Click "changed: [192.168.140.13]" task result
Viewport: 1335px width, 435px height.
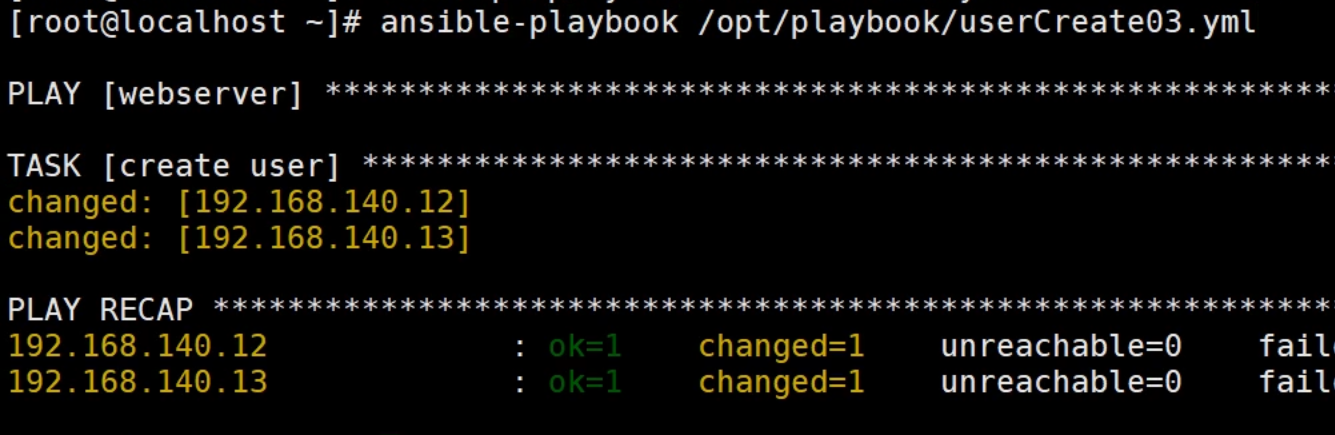(x=239, y=238)
